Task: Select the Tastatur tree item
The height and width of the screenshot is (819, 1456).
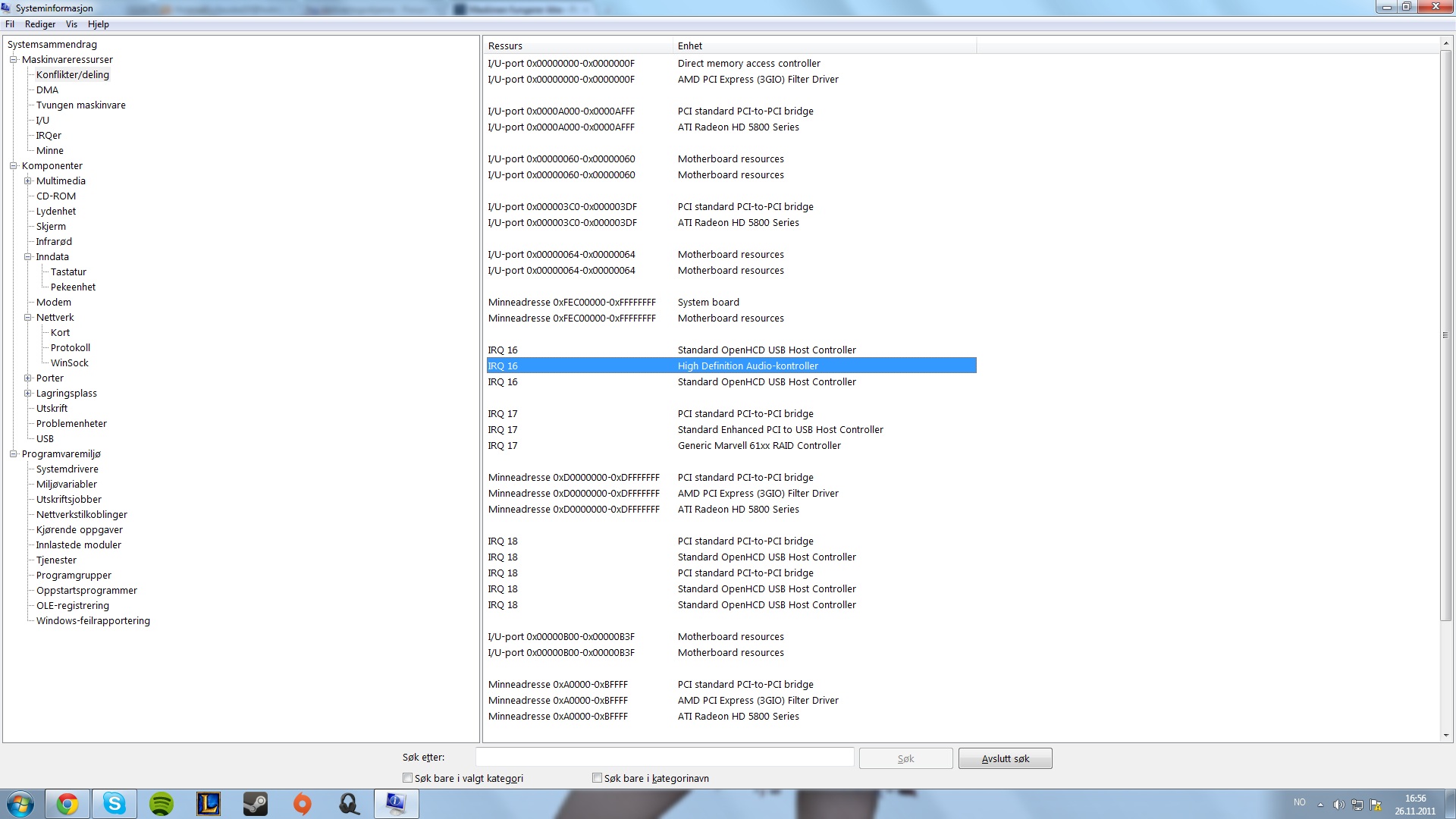Action: coord(68,271)
